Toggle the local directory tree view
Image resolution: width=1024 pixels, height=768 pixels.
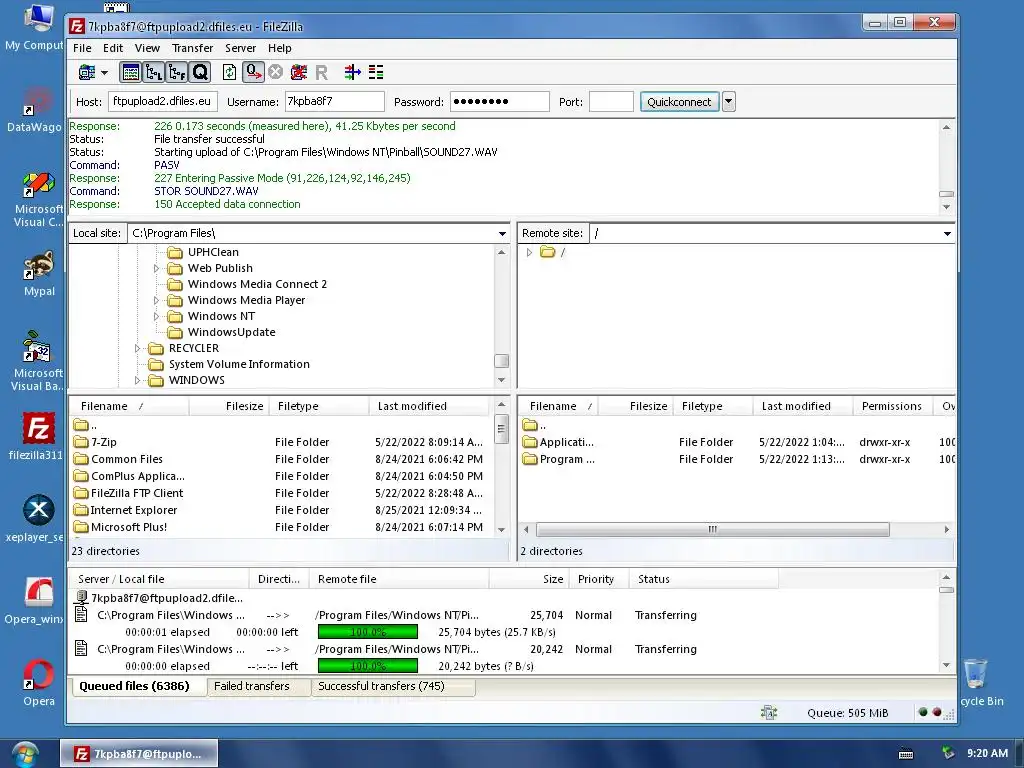(x=154, y=72)
